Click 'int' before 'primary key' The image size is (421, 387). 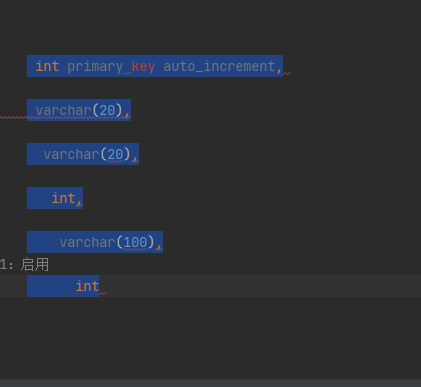tap(47, 67)
